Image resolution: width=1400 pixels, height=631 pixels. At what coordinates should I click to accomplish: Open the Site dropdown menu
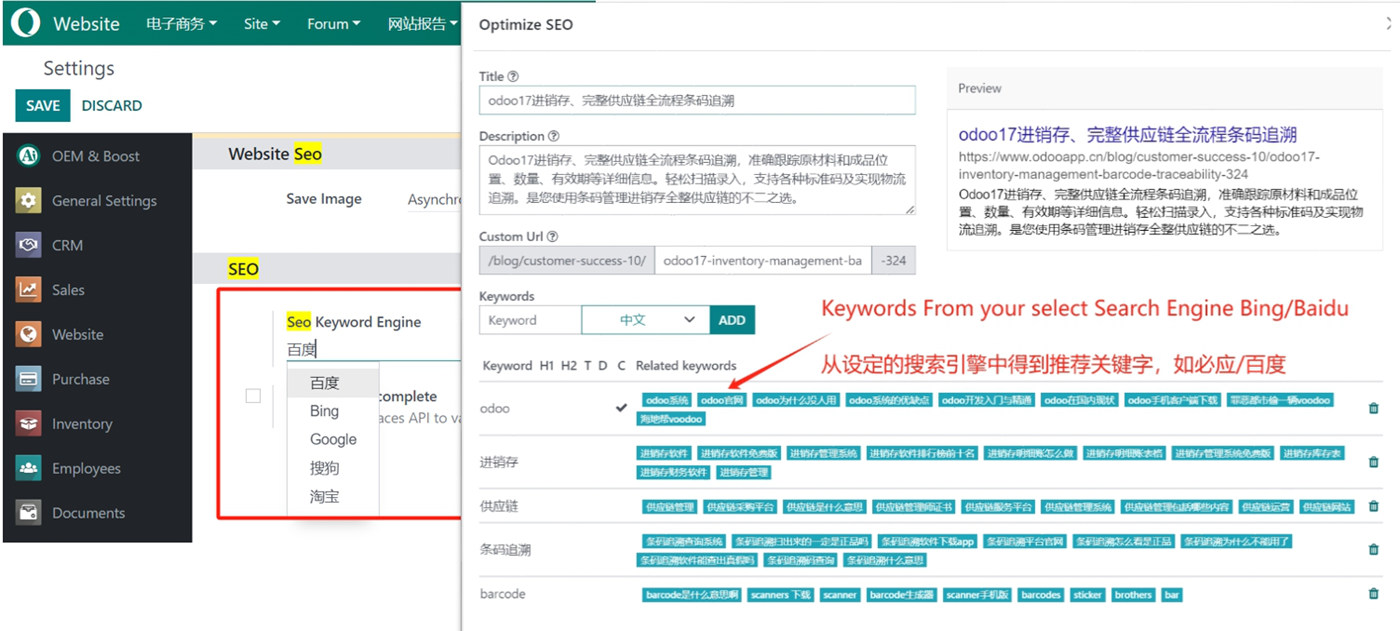pyautogui.click(x=262, y=24)
